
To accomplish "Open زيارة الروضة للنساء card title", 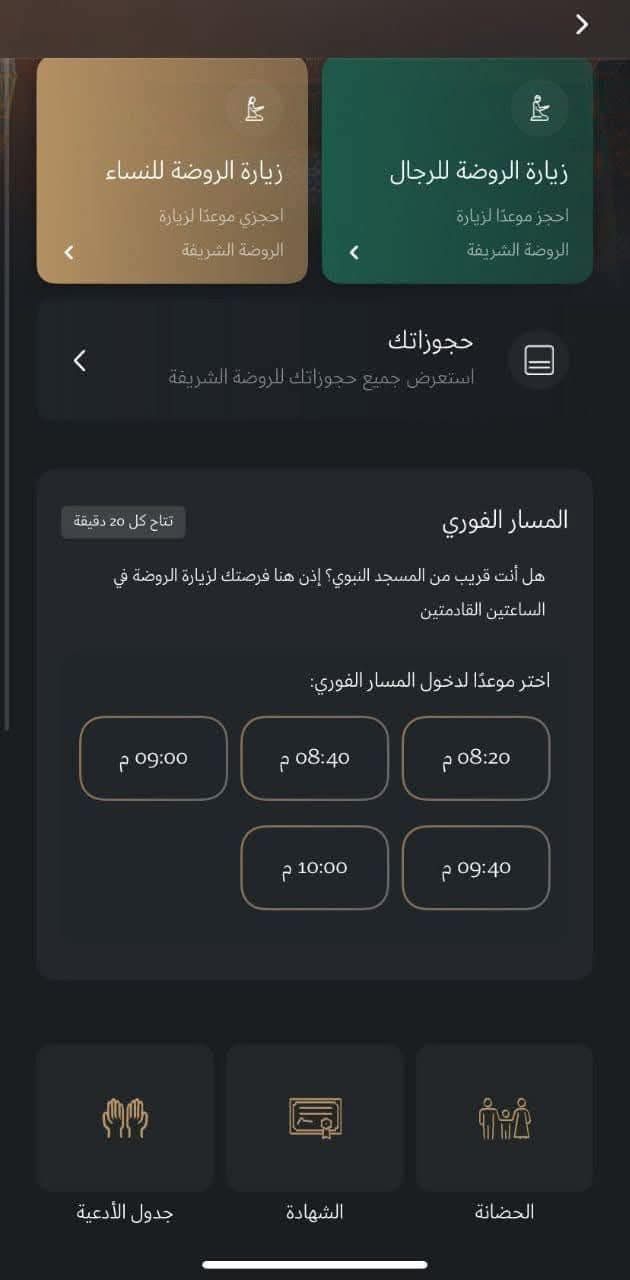I will [x=194, y=172].
